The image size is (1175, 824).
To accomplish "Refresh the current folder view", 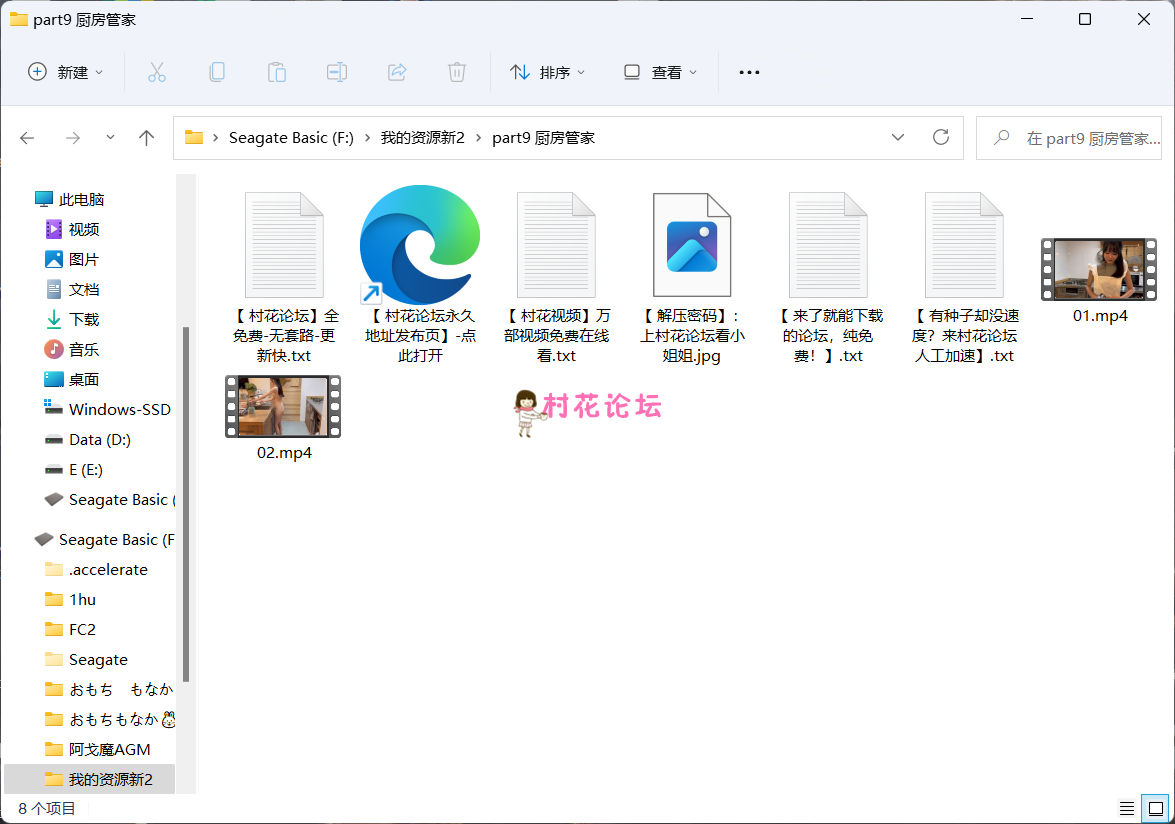I will (940, 138).
